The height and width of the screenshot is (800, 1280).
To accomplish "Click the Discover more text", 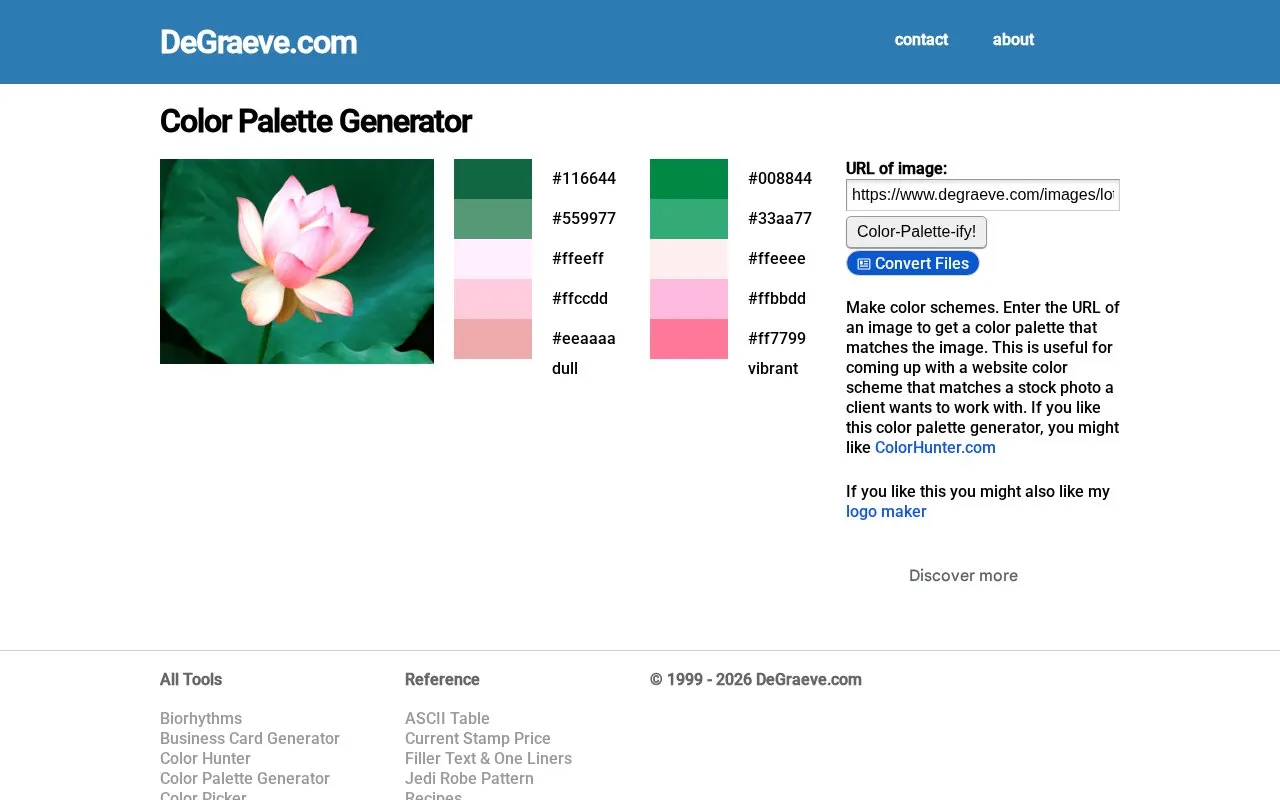I will (x=963, y=576).
